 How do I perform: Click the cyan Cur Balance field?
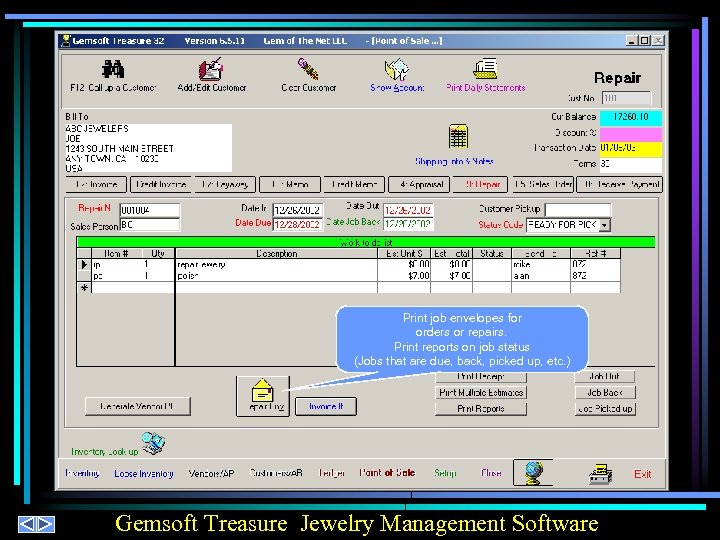pos(631,118)
